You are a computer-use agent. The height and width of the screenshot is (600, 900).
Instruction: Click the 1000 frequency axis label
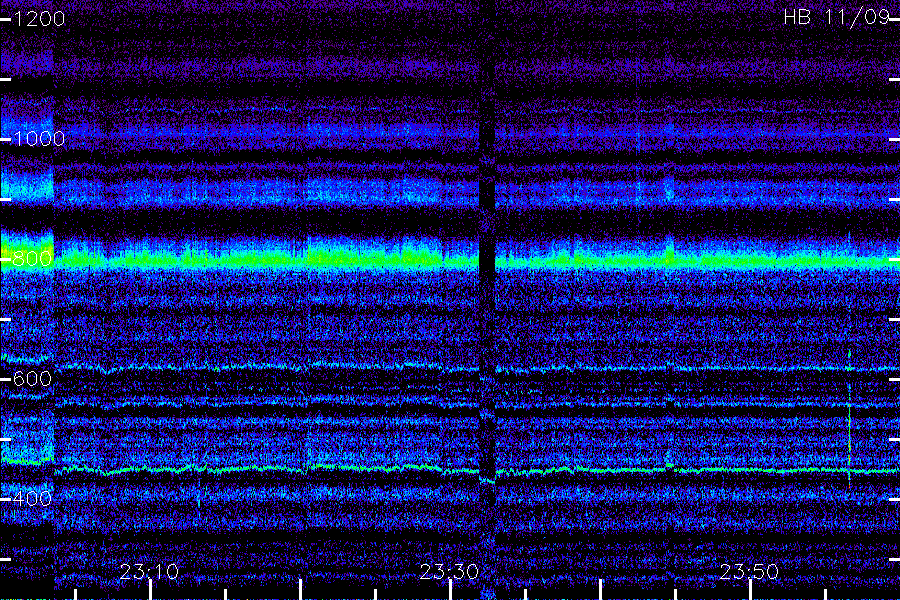coord(39,138)
